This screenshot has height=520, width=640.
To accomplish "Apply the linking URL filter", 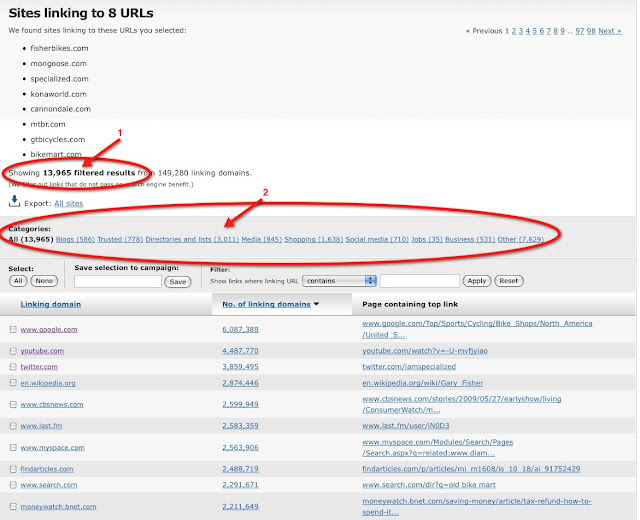I will (477, 281).
